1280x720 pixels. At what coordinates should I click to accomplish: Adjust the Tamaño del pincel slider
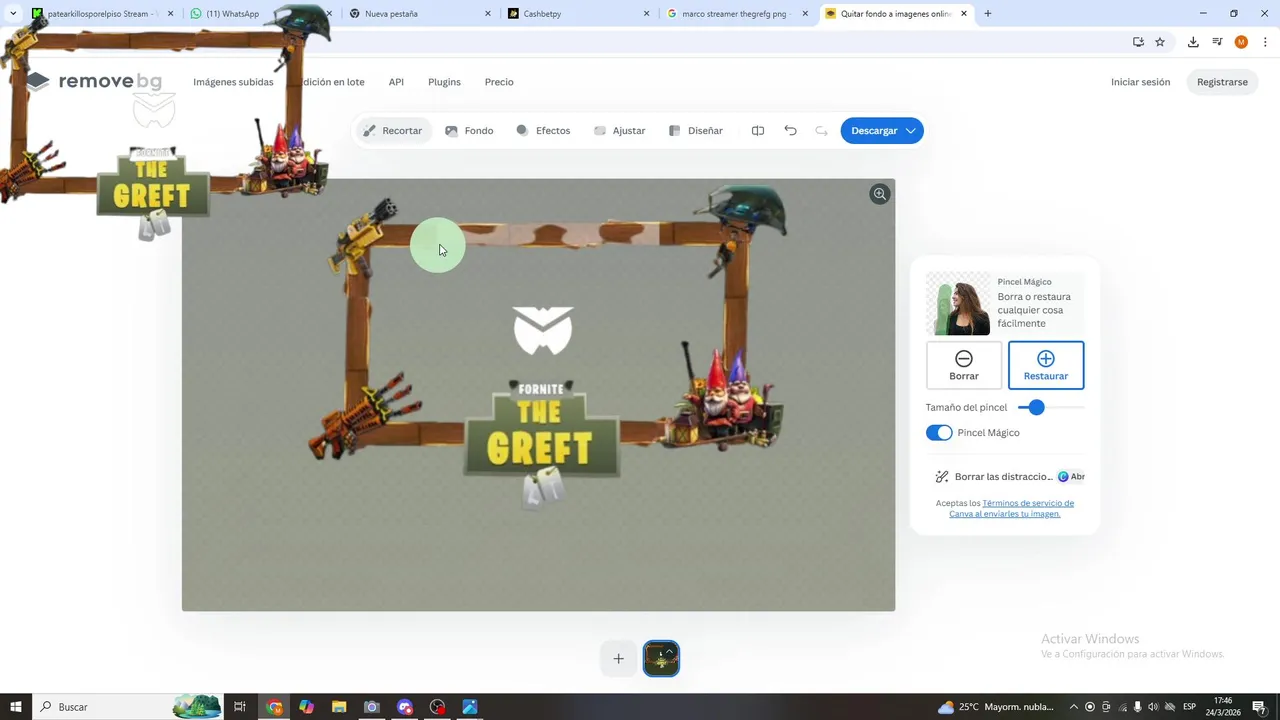click(x=1050, y=407)
